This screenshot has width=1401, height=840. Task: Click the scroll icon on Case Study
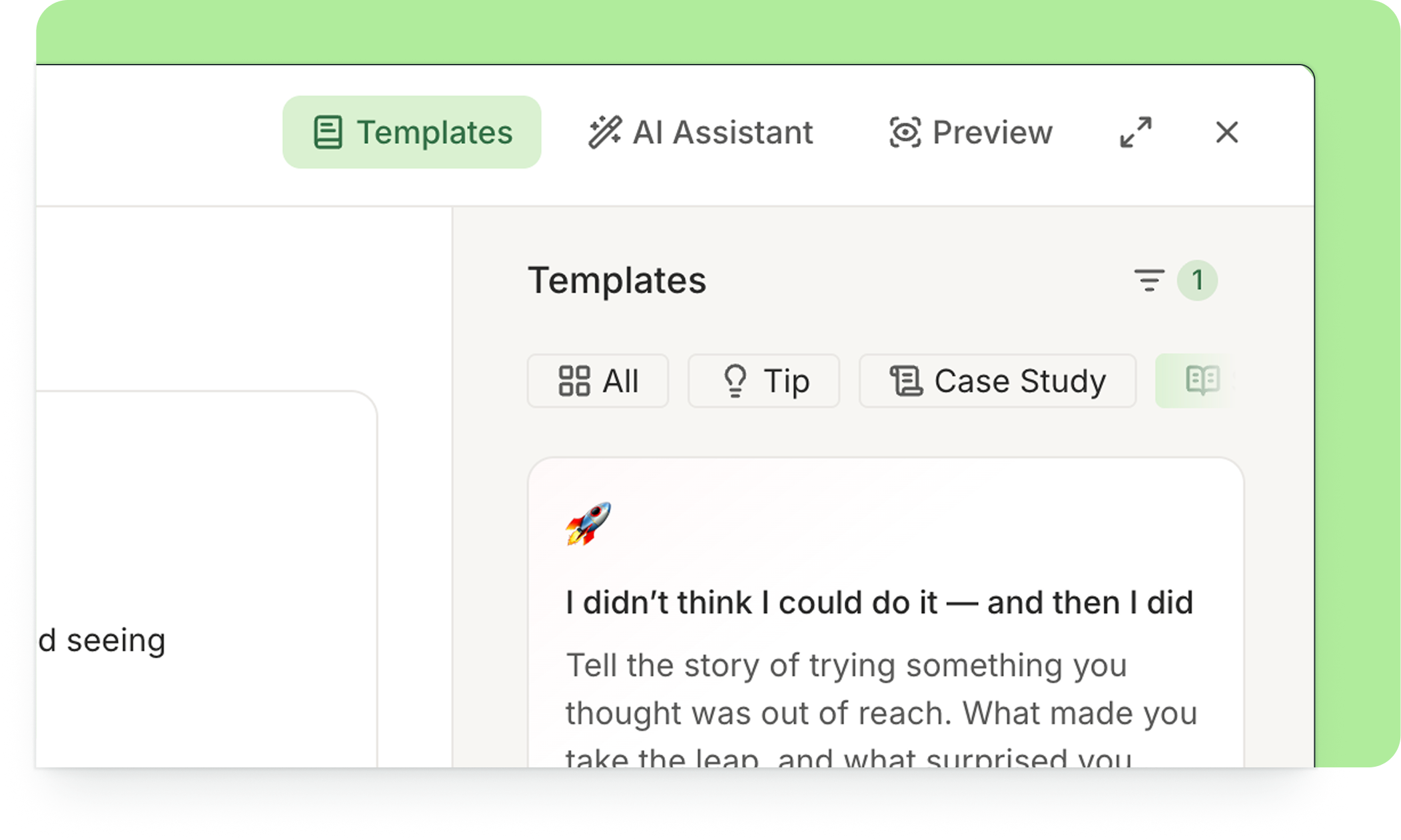(x=906, y=381)
